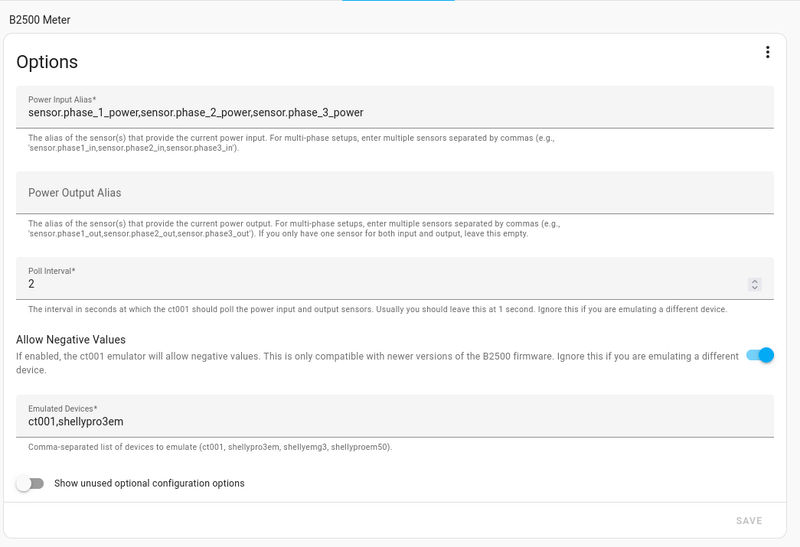Image resolution: width=800 pixels, height=547 pixels.
Task: Click the Allow Negative Values description paragraph
Action: [x=377, y=363]
